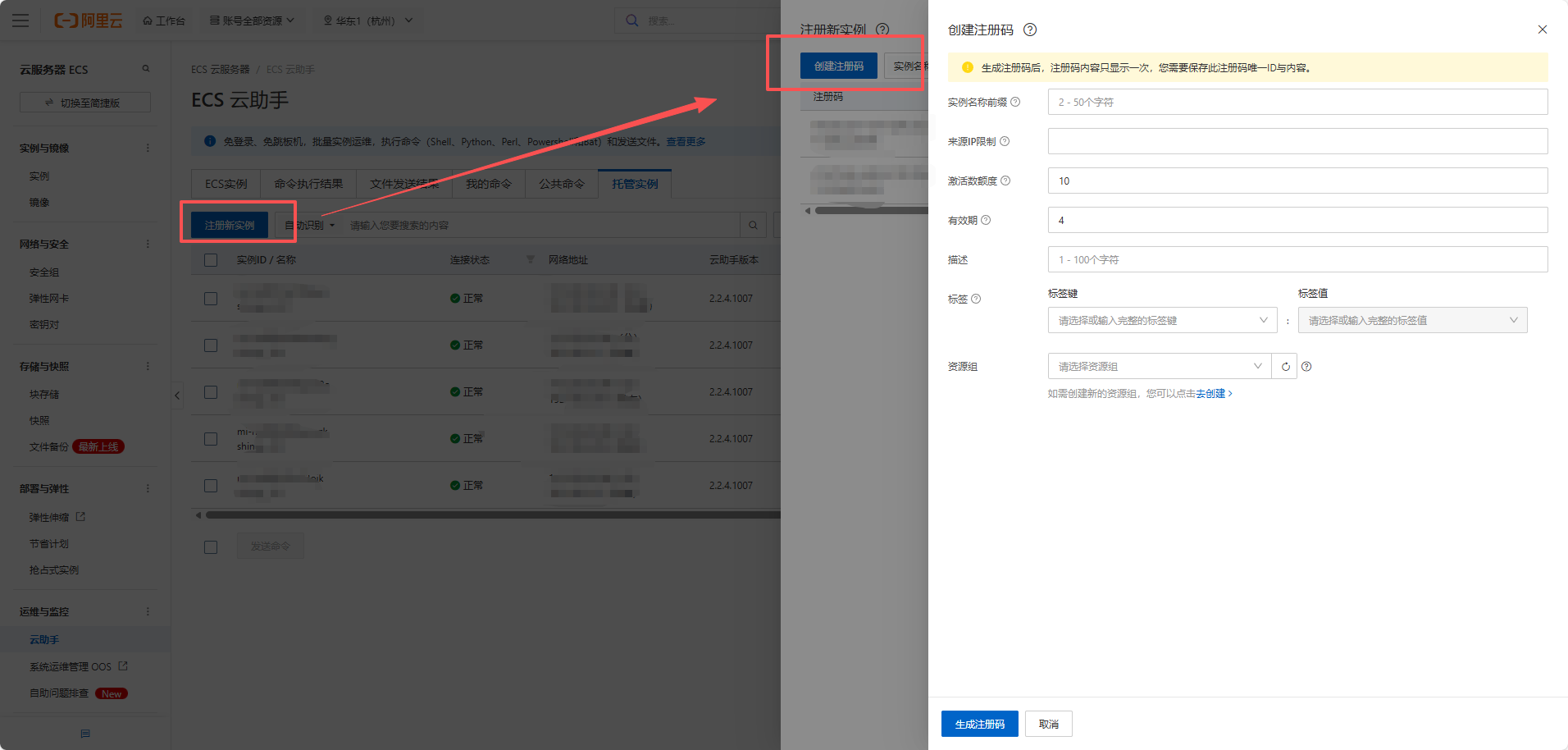This screenshot has width=1568, height=750.
Task: Click help icon beside 实例名称前缀 label
Action: pos(1015,102)
